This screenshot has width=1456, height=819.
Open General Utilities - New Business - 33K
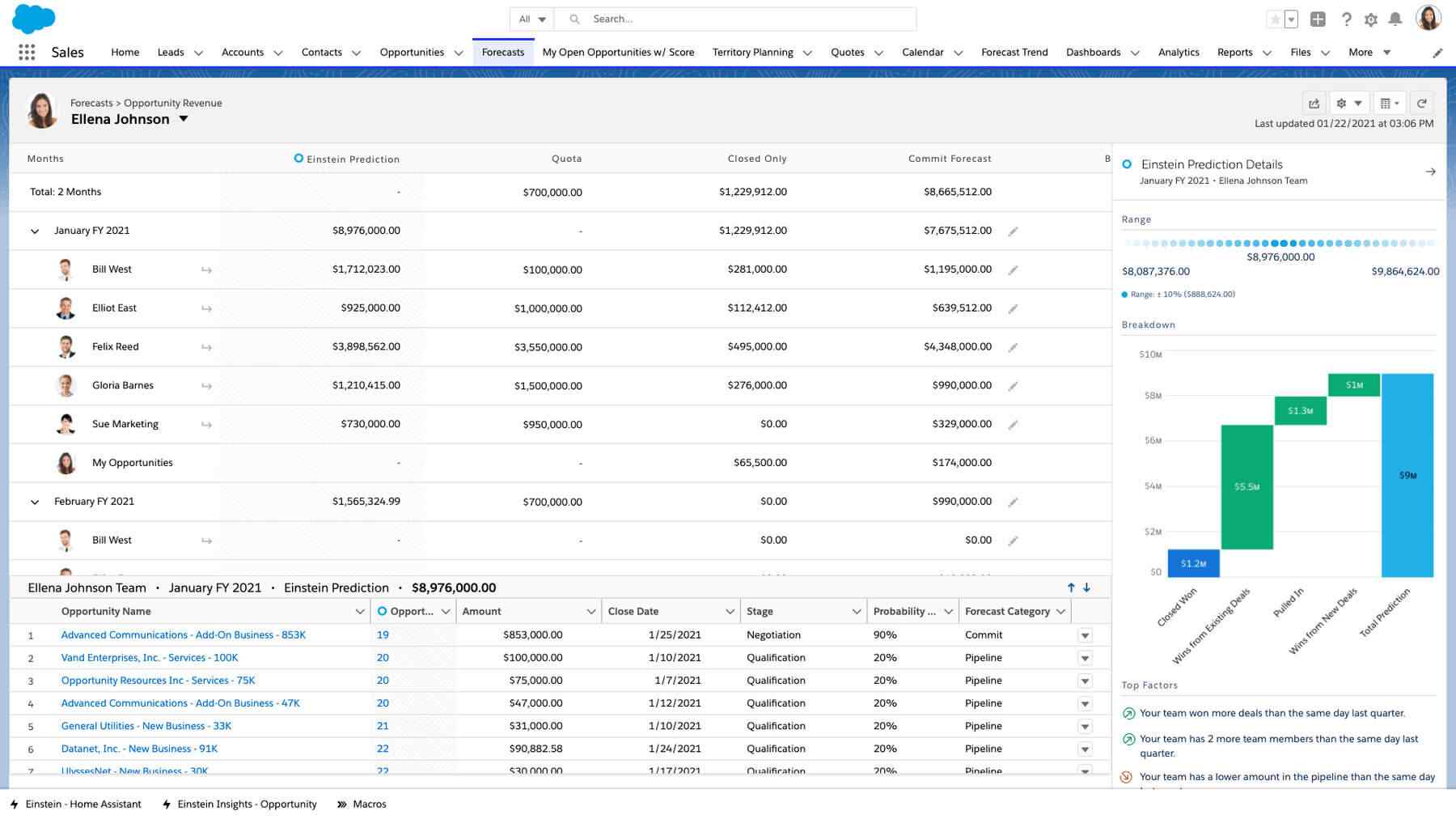tap(146, 726)
